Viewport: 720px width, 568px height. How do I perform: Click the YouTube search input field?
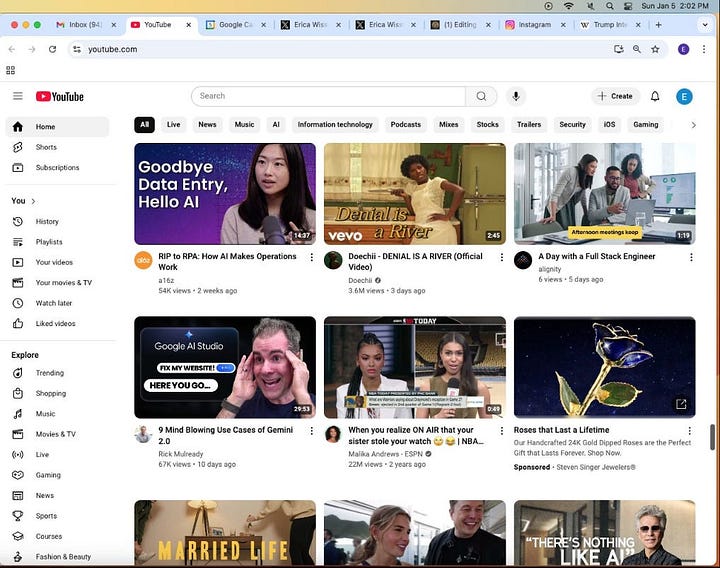pos(328,96)
